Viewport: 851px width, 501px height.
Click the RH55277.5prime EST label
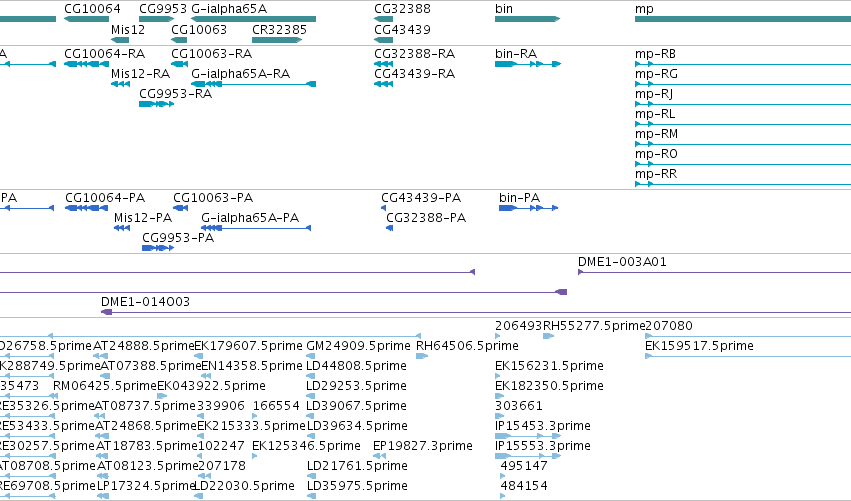click(x=594, y=326)
